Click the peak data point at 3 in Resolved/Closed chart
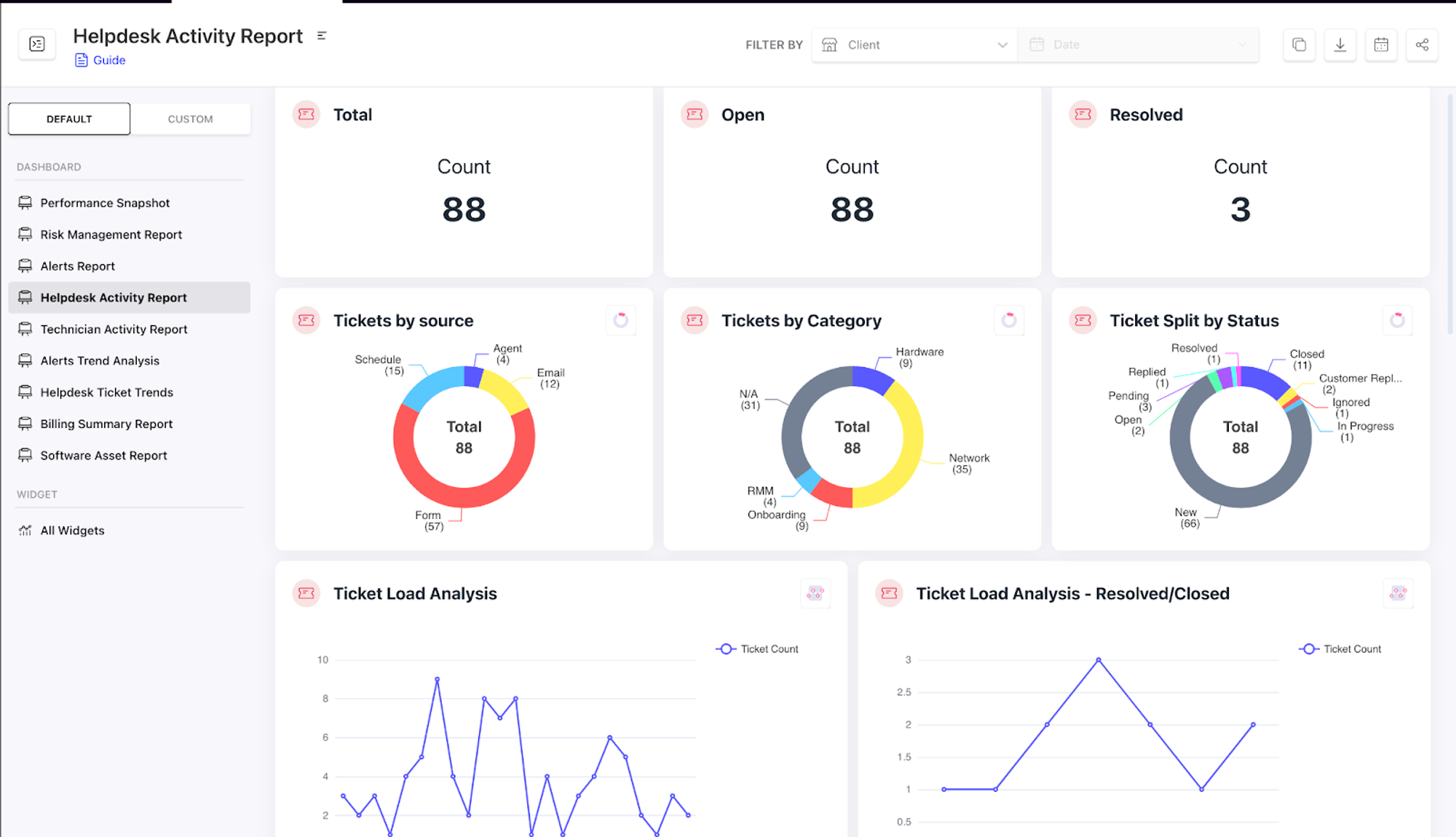 click(1099, 660)
